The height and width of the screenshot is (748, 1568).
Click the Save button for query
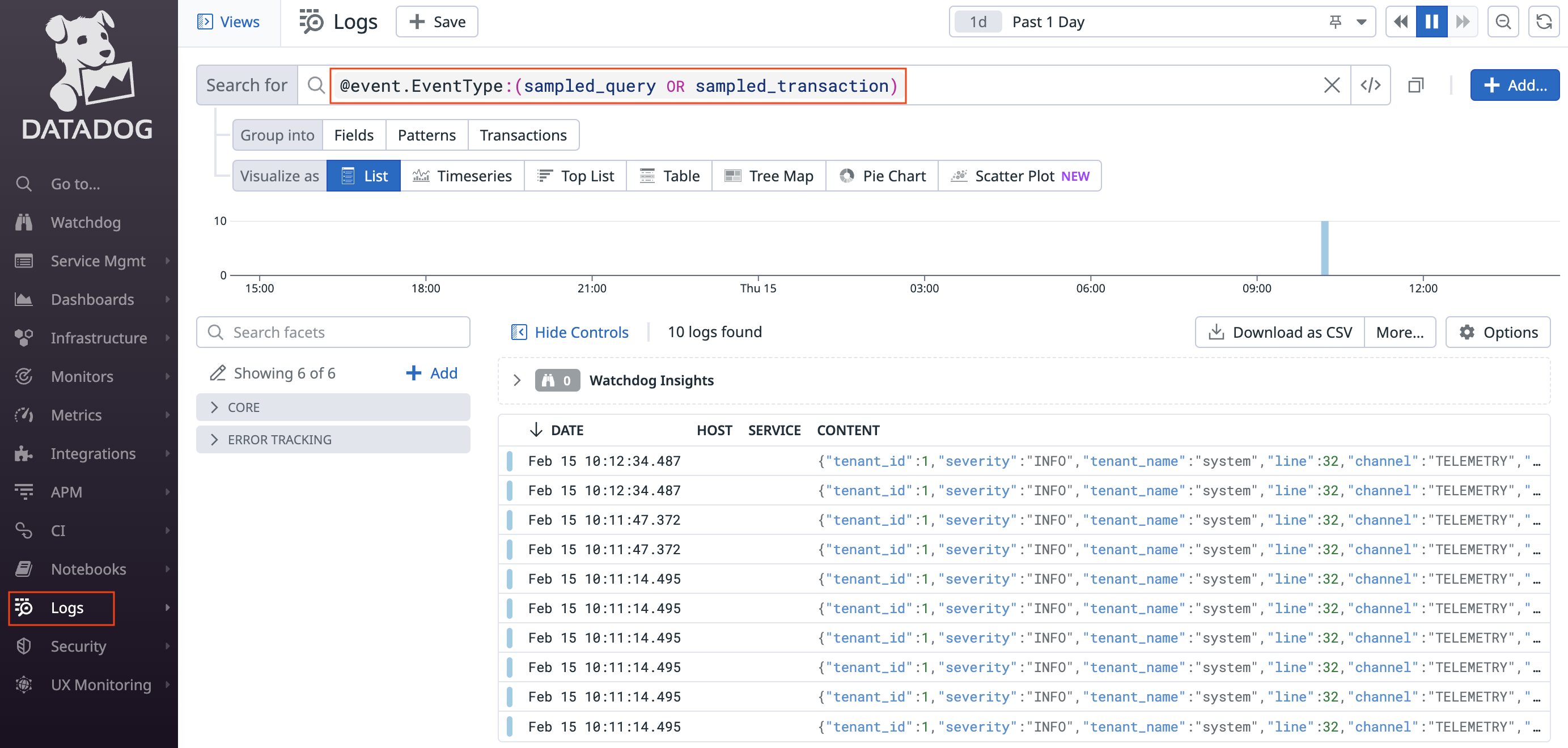click(x=437, y=21)
